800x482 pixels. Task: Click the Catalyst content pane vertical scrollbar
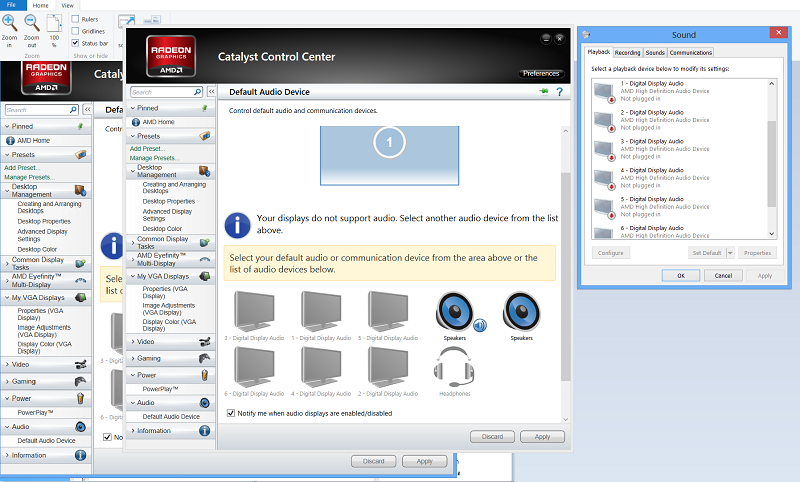(565, 276)
